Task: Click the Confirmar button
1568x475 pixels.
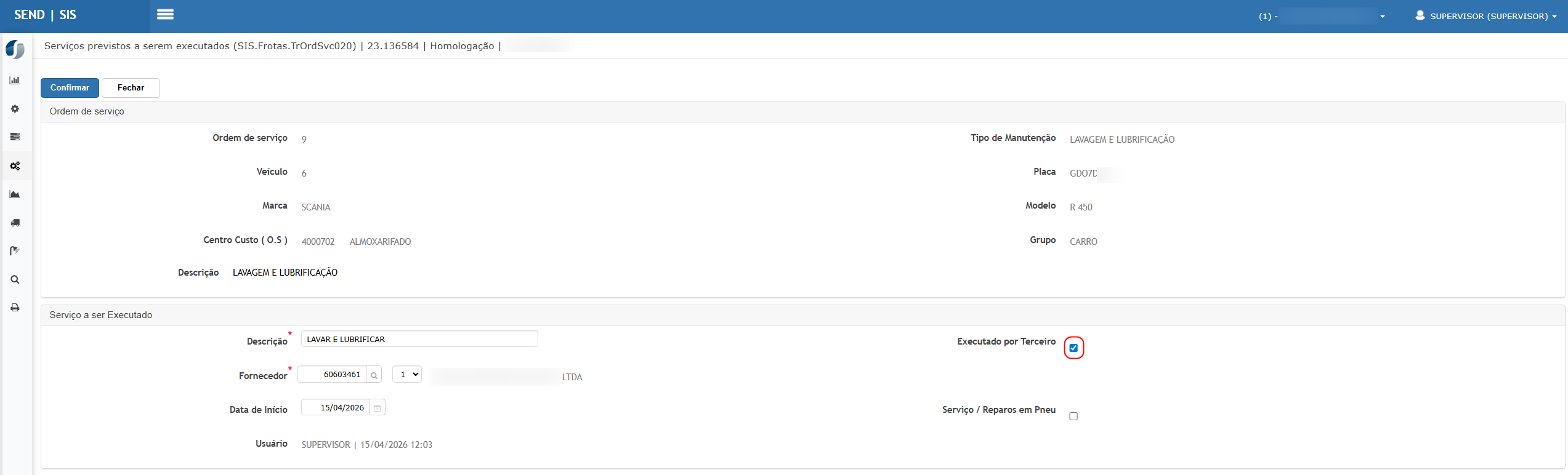Action: point(70,88)
